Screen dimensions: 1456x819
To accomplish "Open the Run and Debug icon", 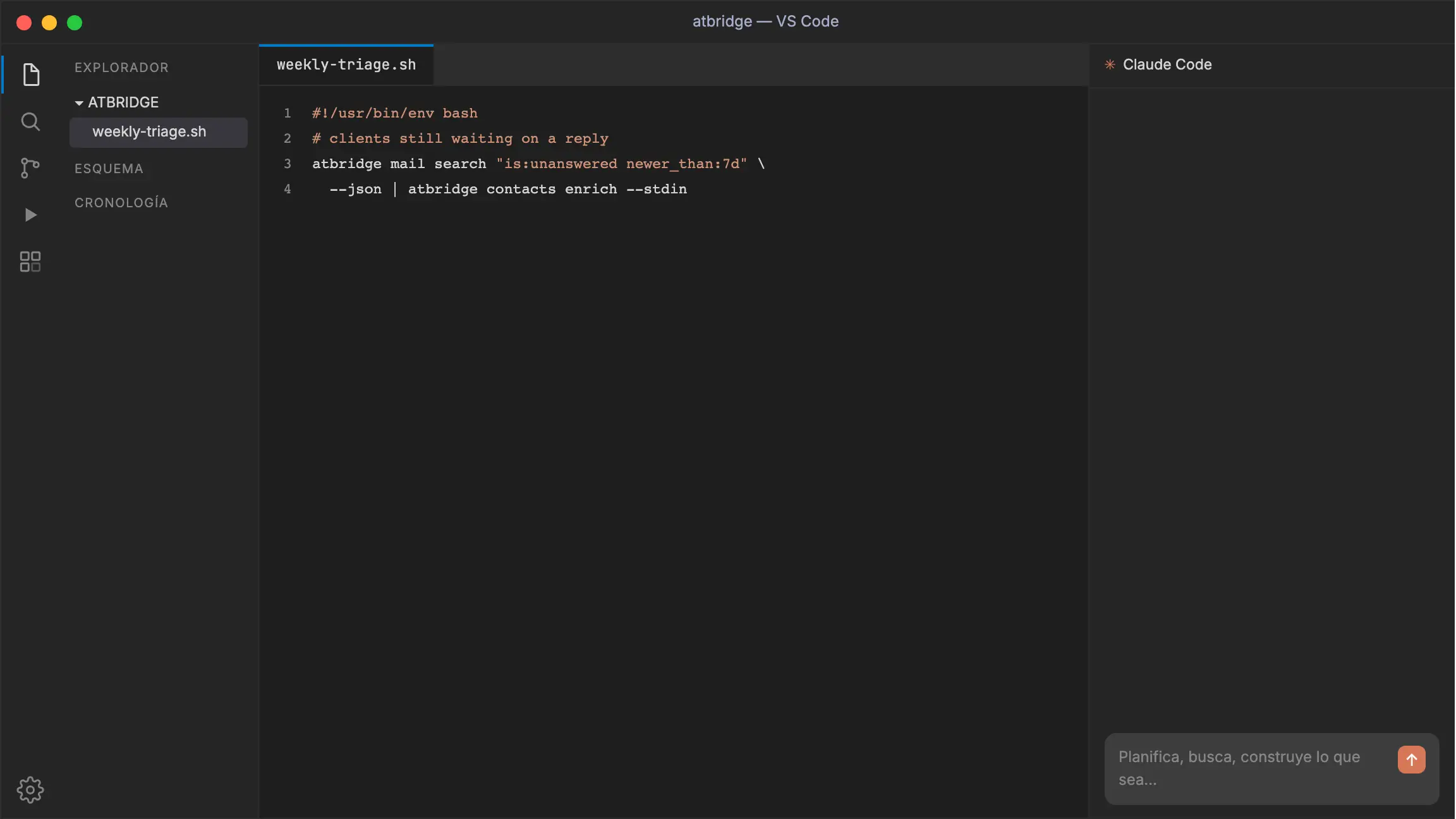I will (x=30, y=215).
